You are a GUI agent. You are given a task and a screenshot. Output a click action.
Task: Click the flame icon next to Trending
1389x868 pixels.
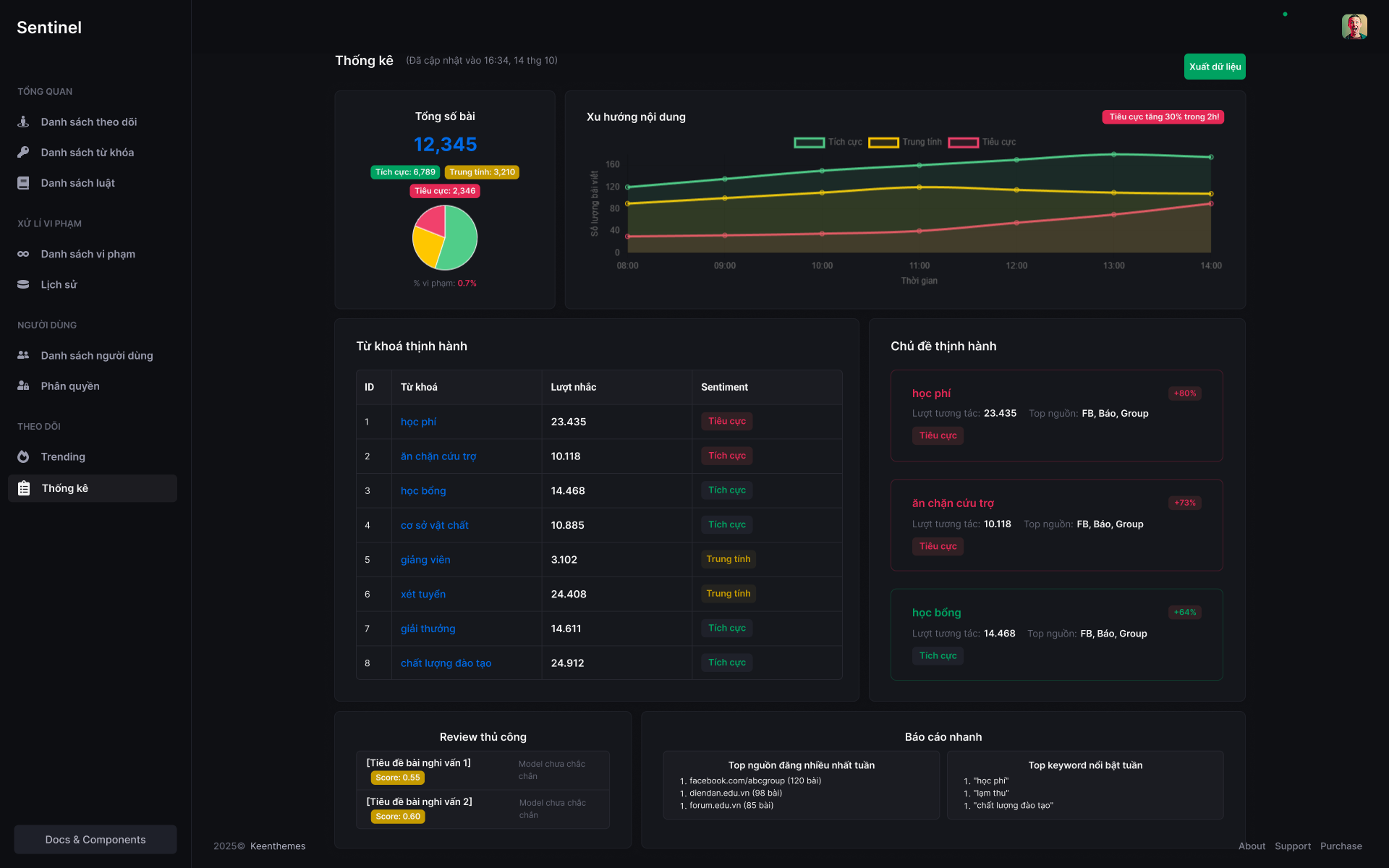point(23,456)
